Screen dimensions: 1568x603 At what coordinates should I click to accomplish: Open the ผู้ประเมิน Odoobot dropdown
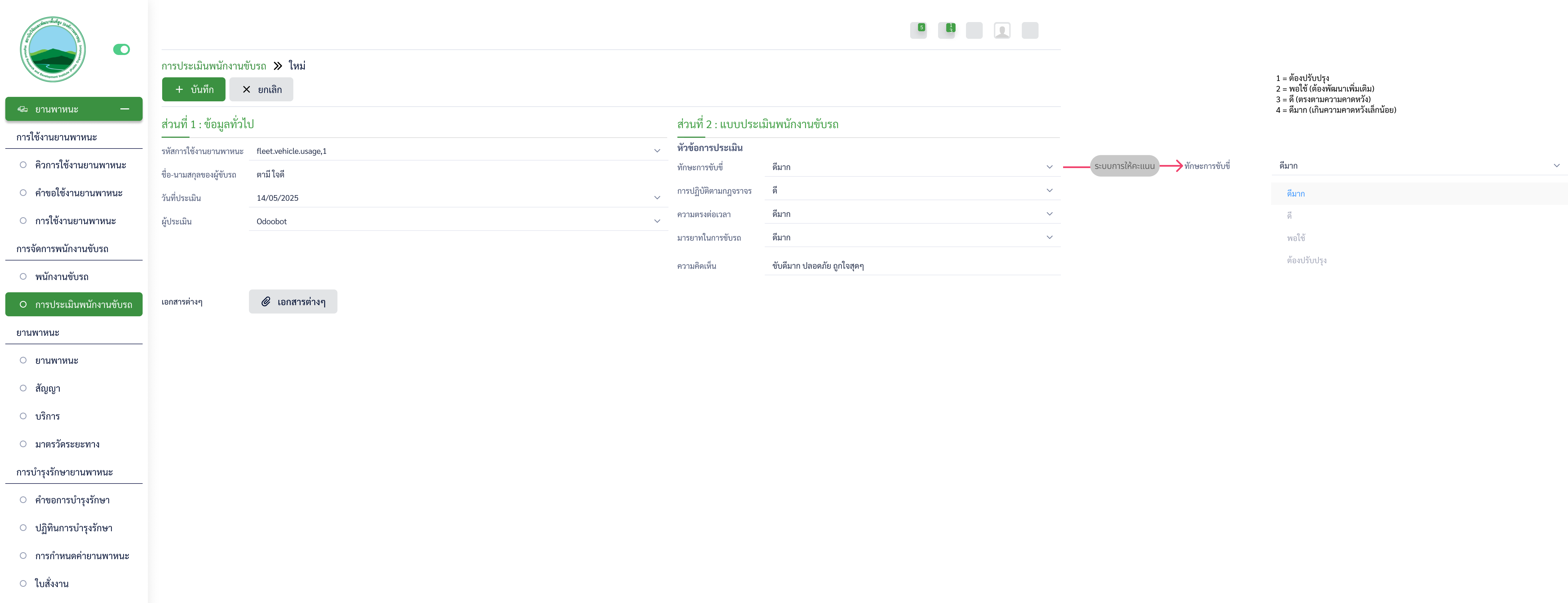pos(657,221)
